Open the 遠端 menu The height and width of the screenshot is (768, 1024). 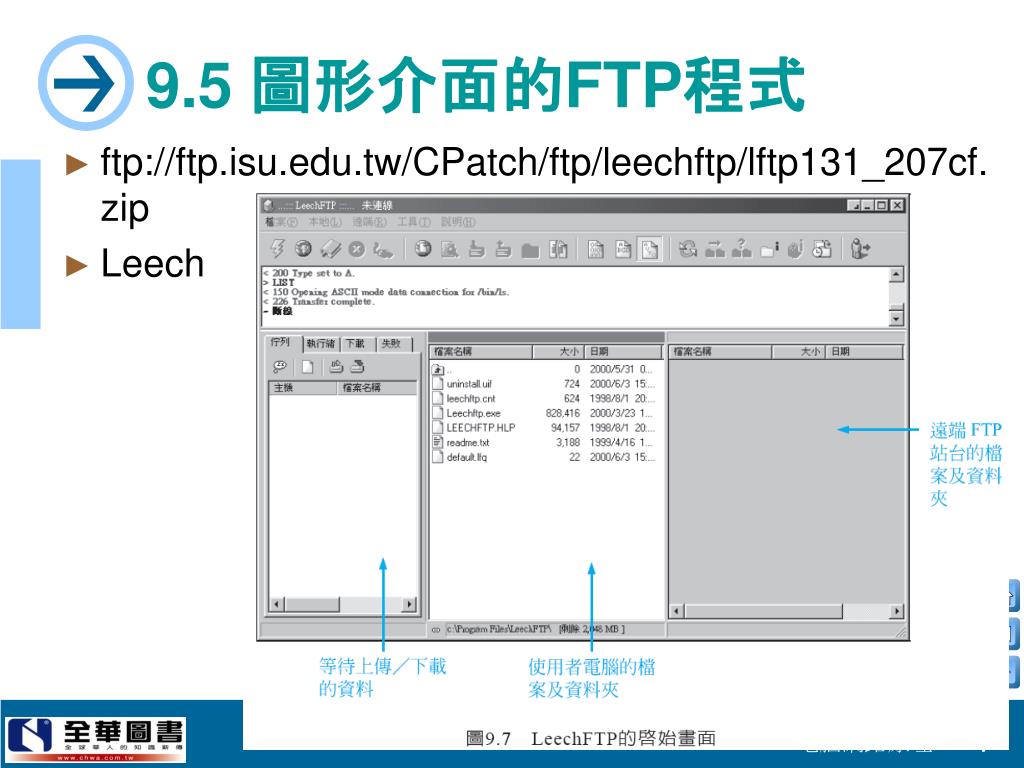(369, 222)
